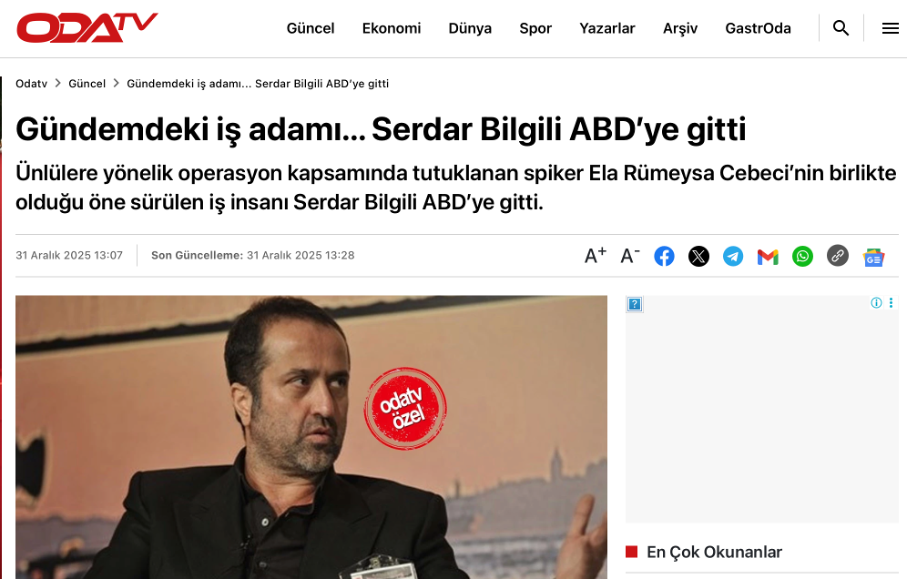Click the Odatv breadcrumb link
Viewport: 908px width, 580px height.
[x=31, y=83]
